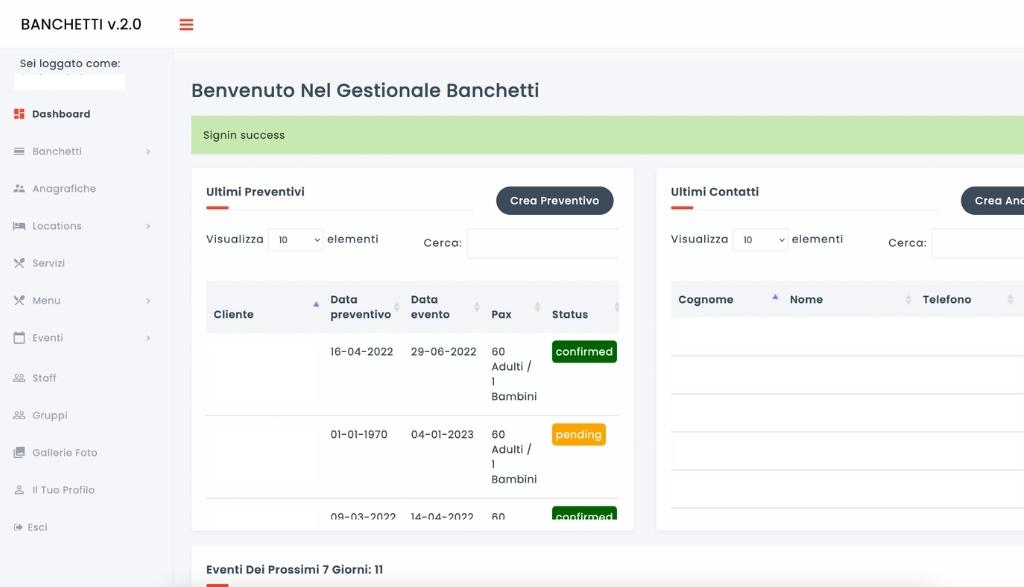Viewport: 1024px width, 587px height.
Task: Open the Gruppi menu item
Action: [x=50, y=415]
